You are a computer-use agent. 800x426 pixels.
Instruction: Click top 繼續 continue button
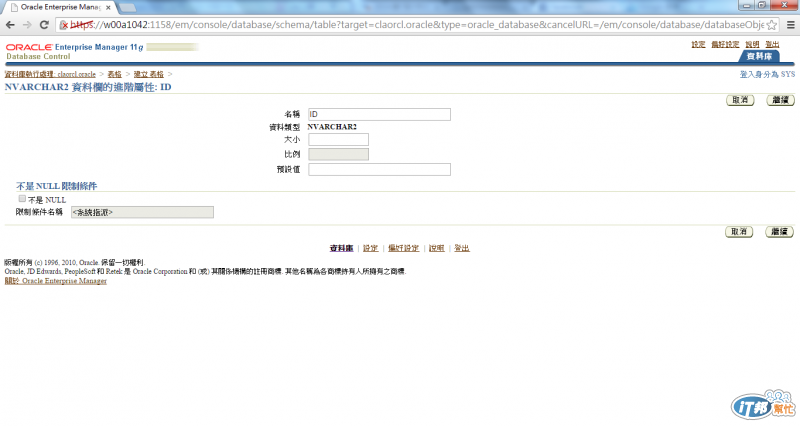780,100
